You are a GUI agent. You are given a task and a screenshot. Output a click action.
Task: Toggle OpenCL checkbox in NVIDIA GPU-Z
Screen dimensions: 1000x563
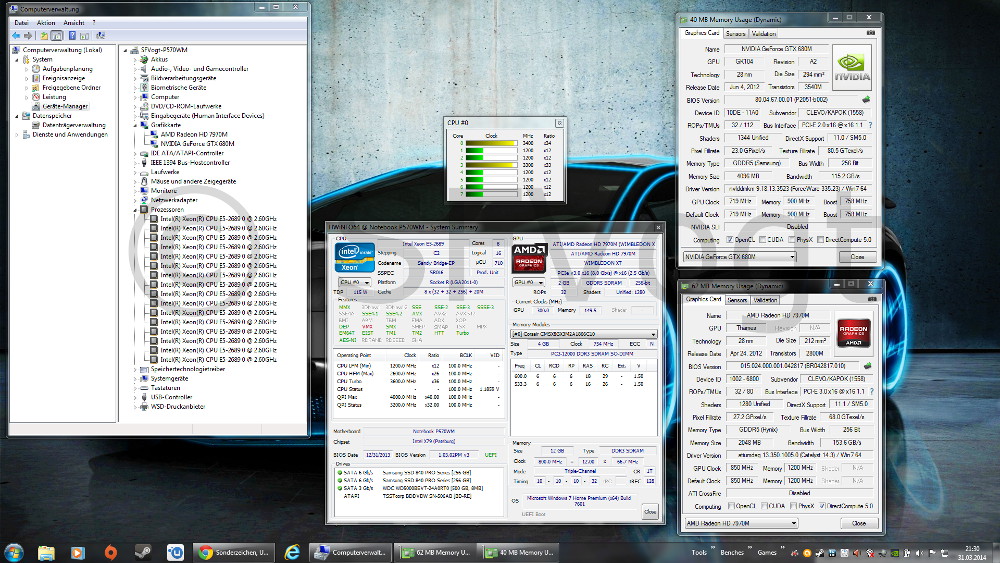click(730, 240)
